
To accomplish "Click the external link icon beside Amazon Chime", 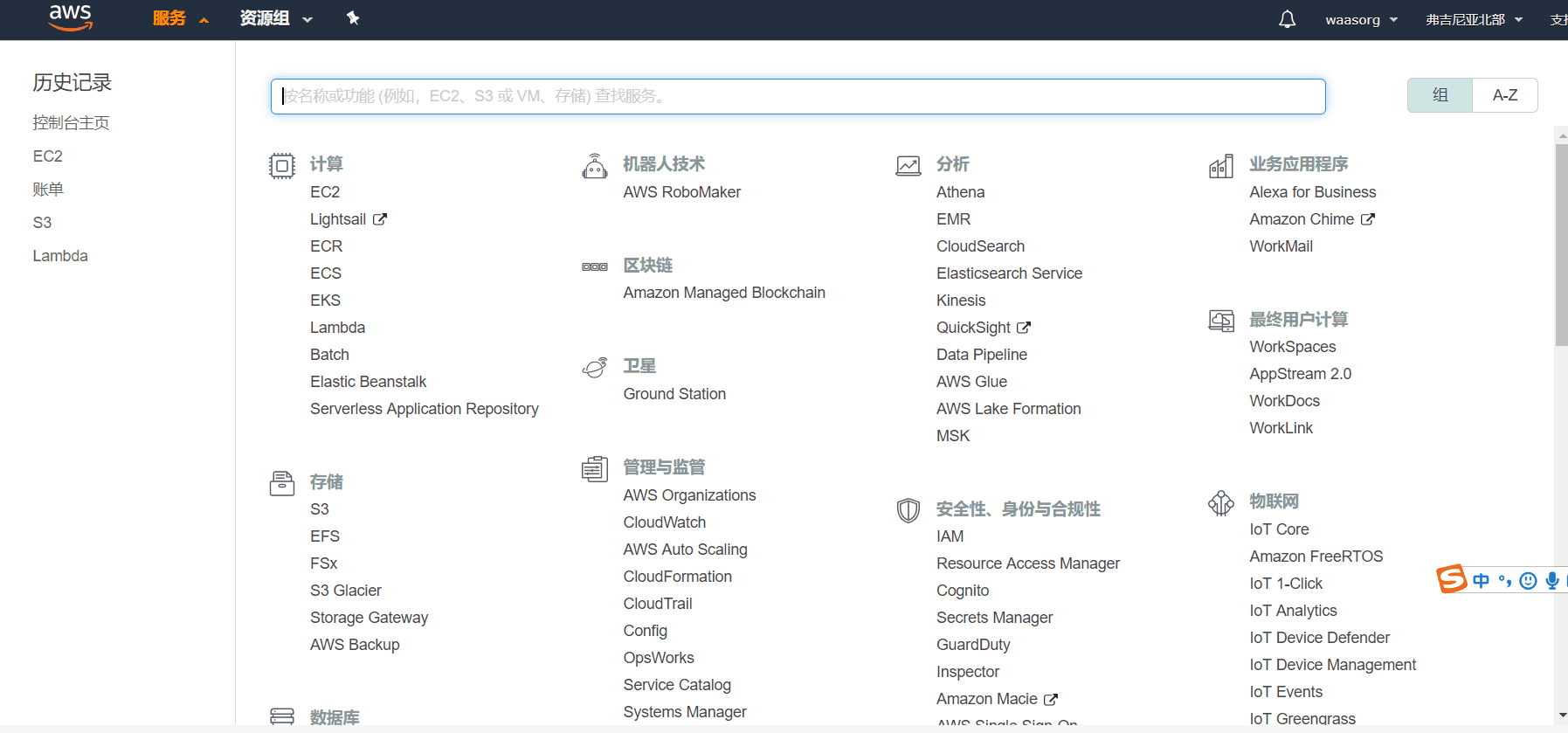I will [x=1368, y=219].
